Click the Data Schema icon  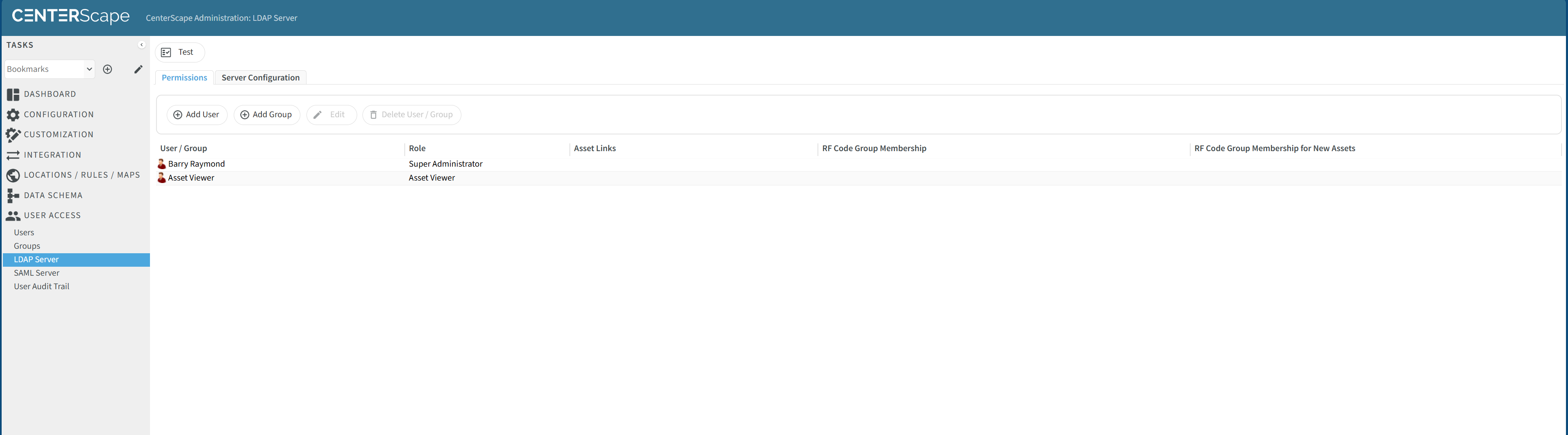[13, 195]
